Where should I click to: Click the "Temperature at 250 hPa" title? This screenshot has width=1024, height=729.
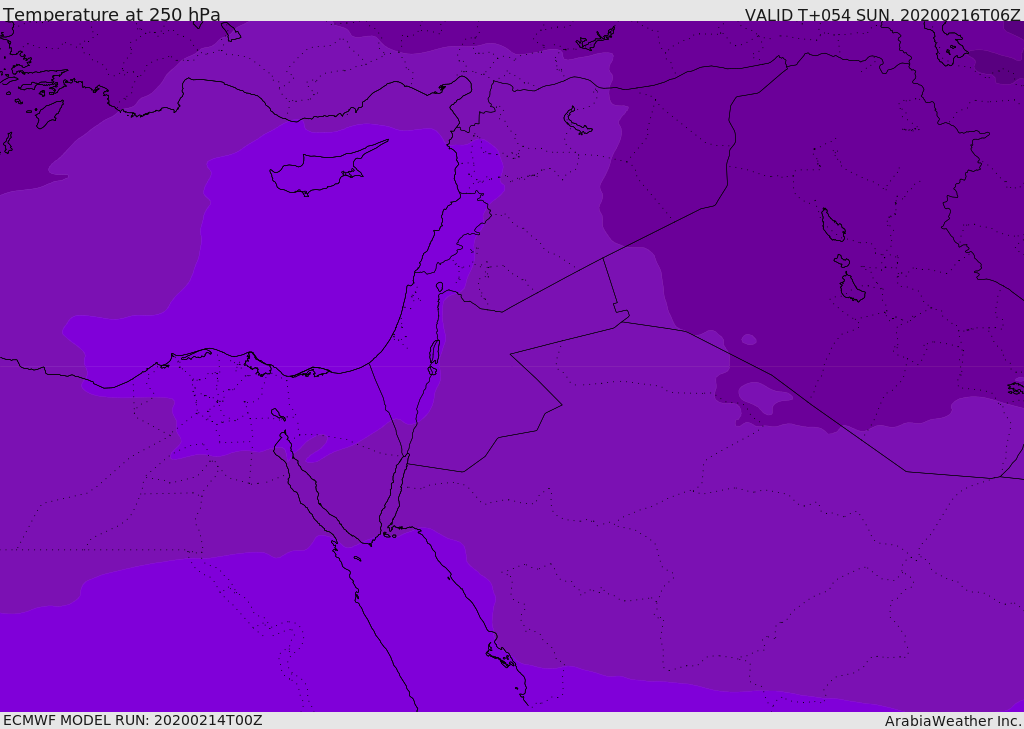111,15
